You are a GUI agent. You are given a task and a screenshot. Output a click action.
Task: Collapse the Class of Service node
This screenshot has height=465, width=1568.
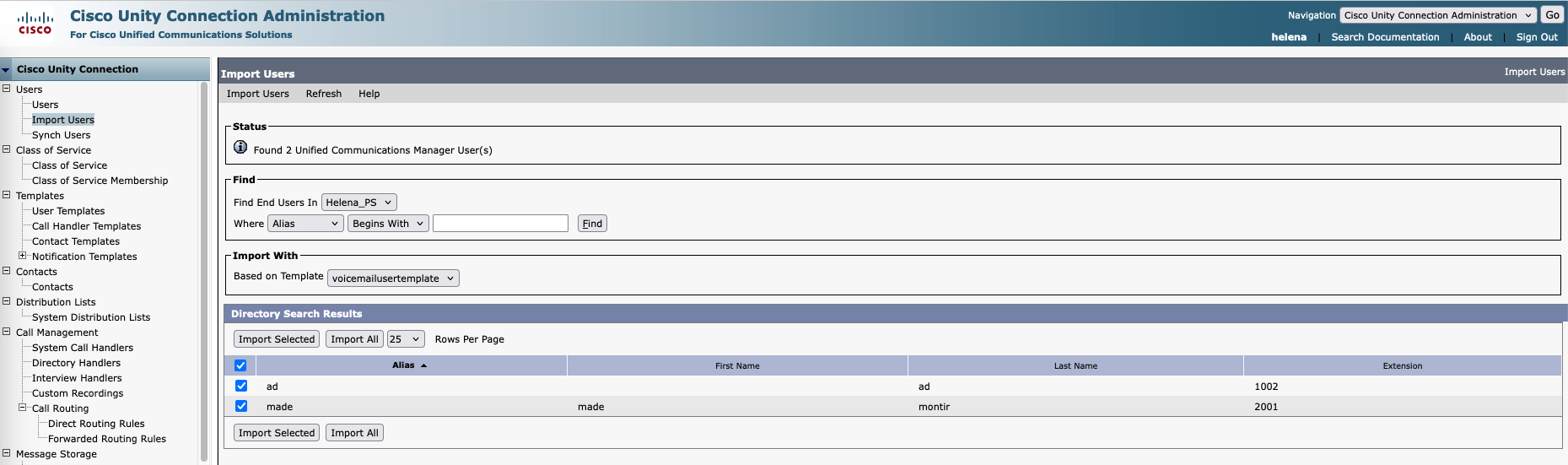(x=7, y=149)
